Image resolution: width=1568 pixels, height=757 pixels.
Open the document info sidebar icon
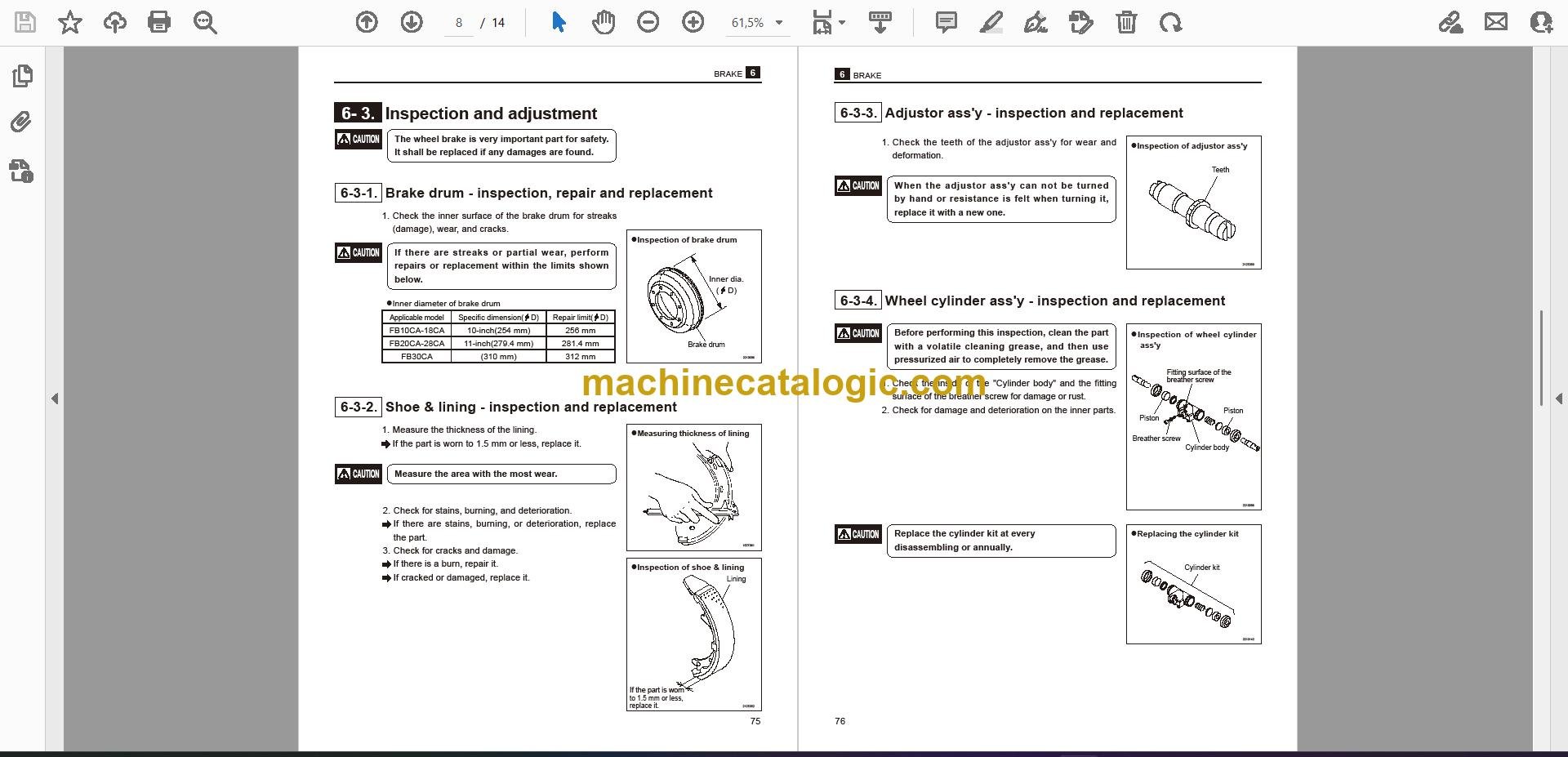click(x=22, y=171)
